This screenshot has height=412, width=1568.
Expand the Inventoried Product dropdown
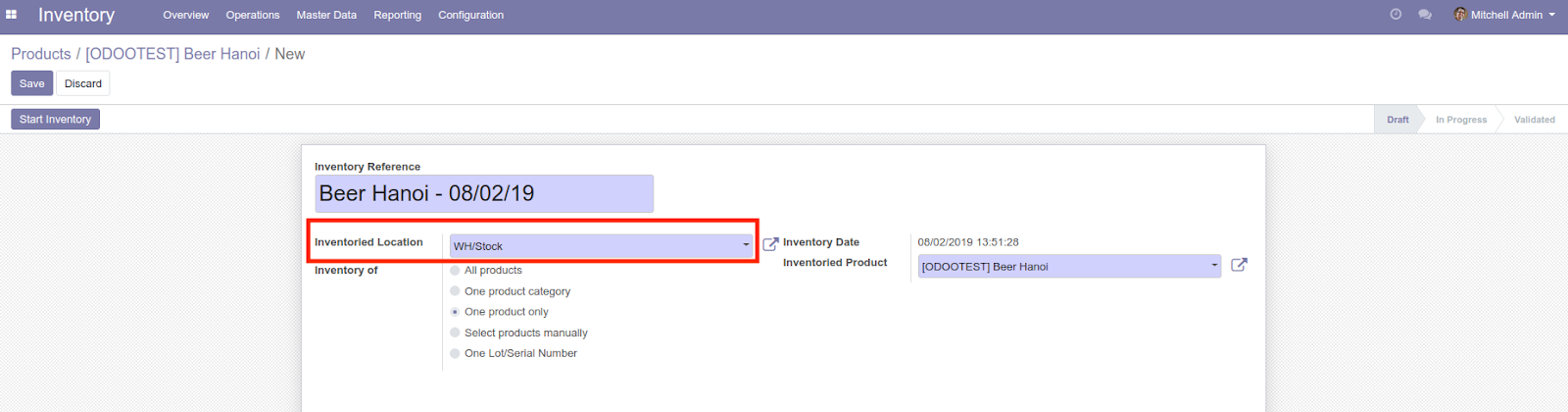pos(1214,266)
